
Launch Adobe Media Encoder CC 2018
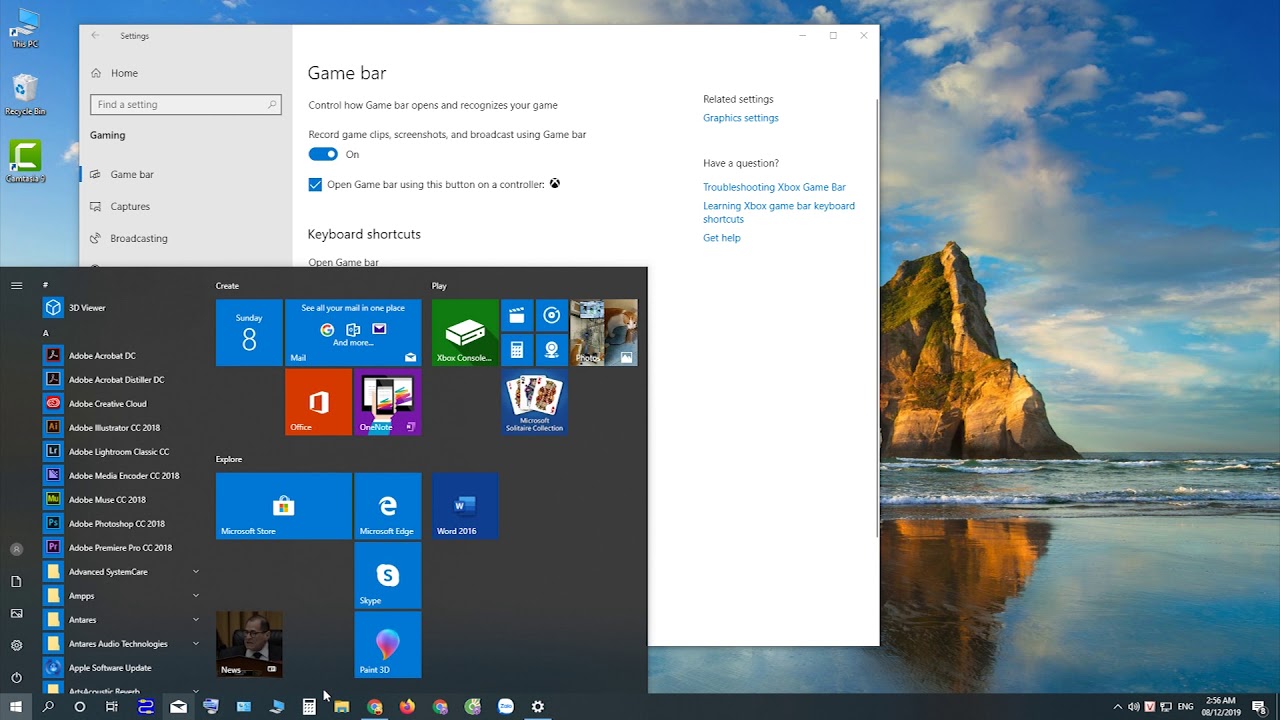click(122, 476)
